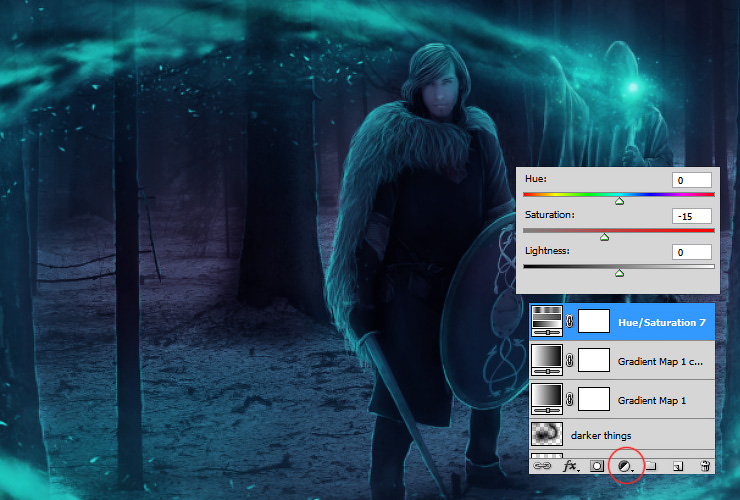Screen dimensions: 740x500
Task: Toggle mask link on Gradient Map 1
Action: (x=570, y=399)
